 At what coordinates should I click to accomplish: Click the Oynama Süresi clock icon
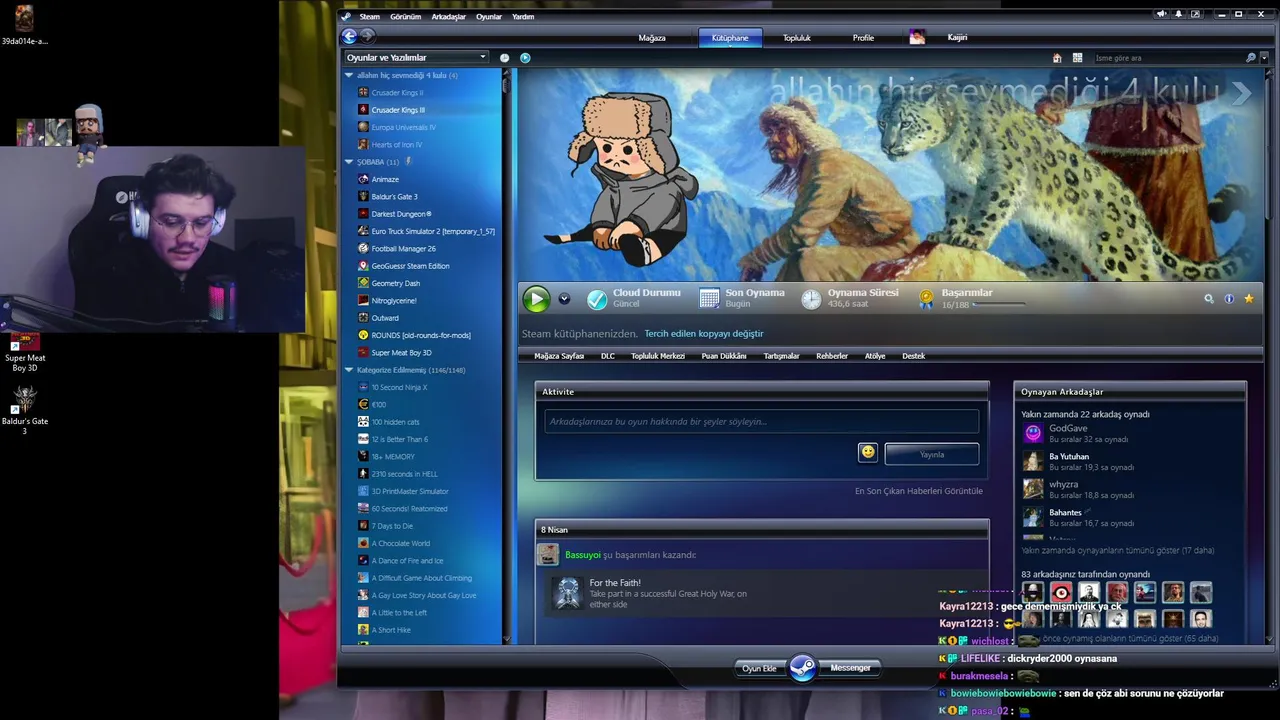click(x=811, y=299)
